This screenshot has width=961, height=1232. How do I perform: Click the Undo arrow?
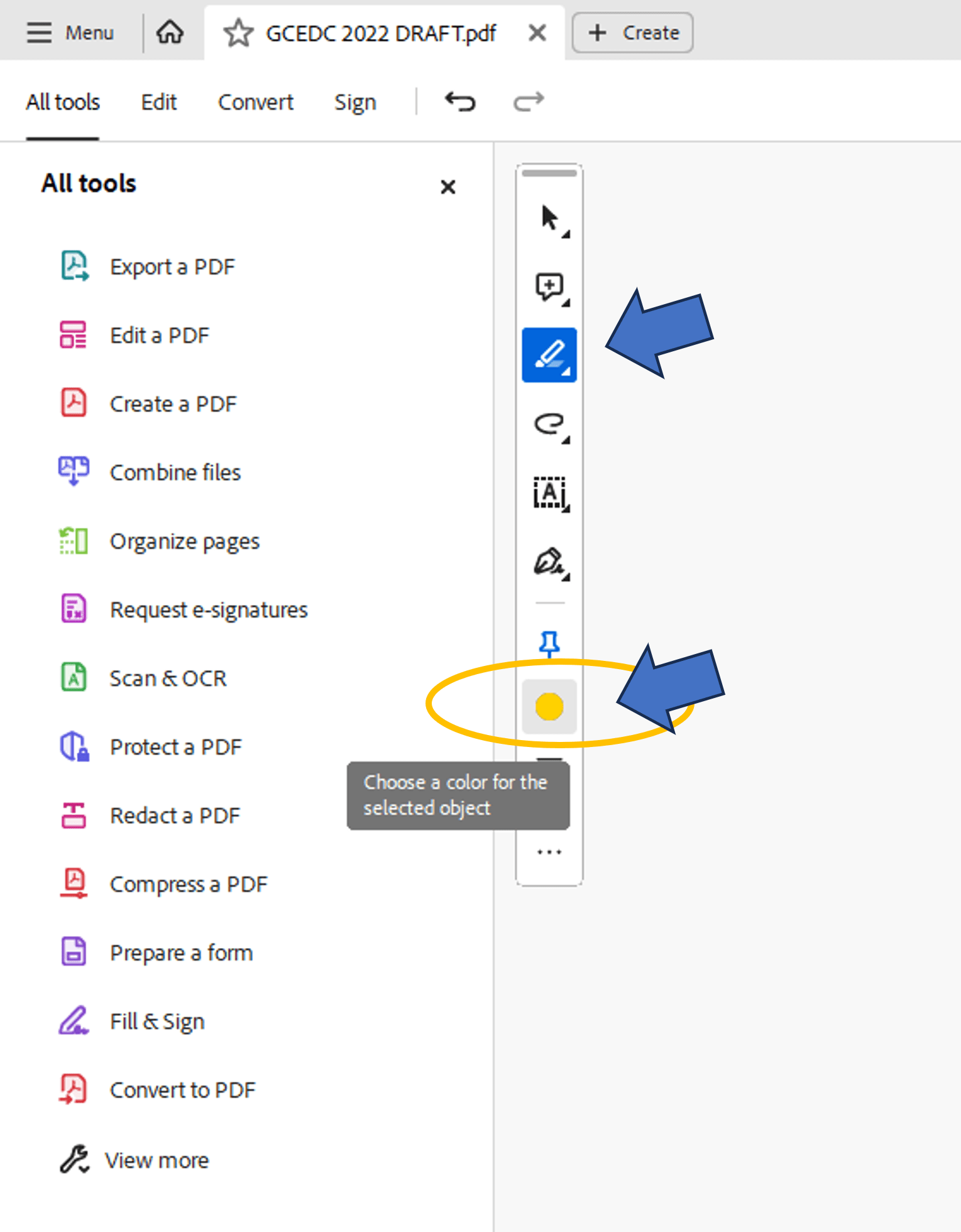click(459, 101)
